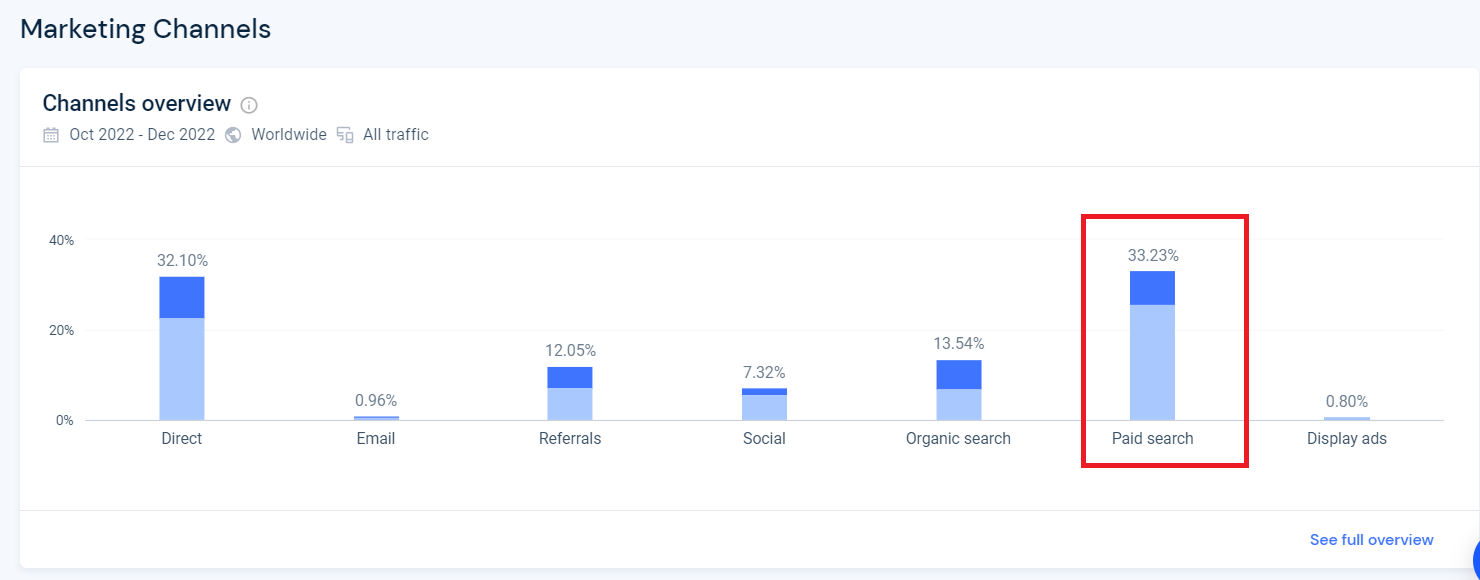
Task: Click the Email axis label
Action: pyautogui.click(x=376, y=438)
